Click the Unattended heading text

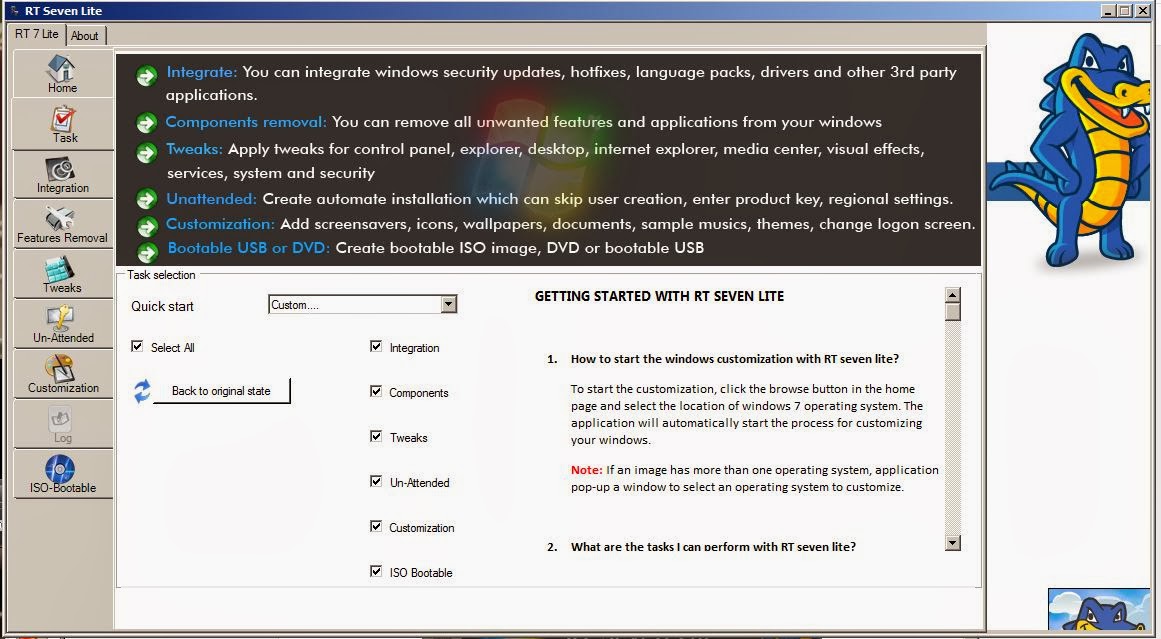point(212,199)
